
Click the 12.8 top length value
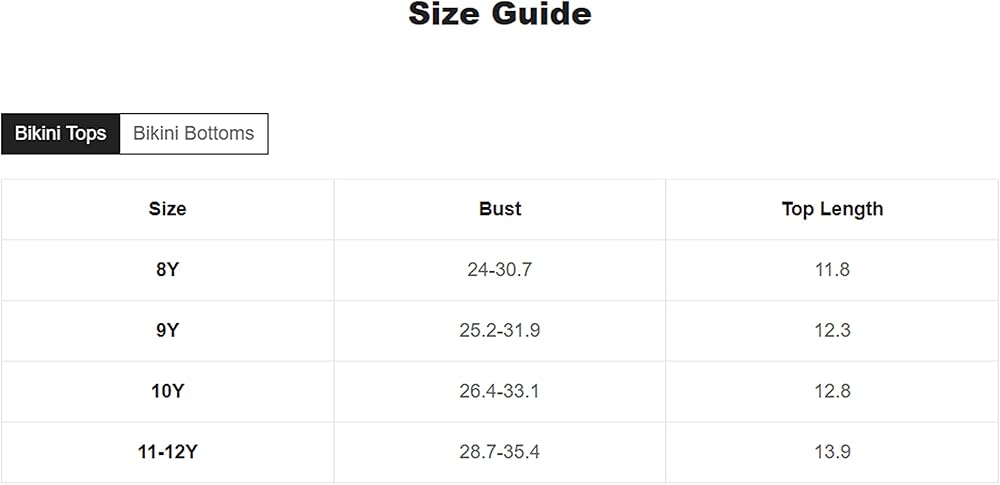[832, 391]
